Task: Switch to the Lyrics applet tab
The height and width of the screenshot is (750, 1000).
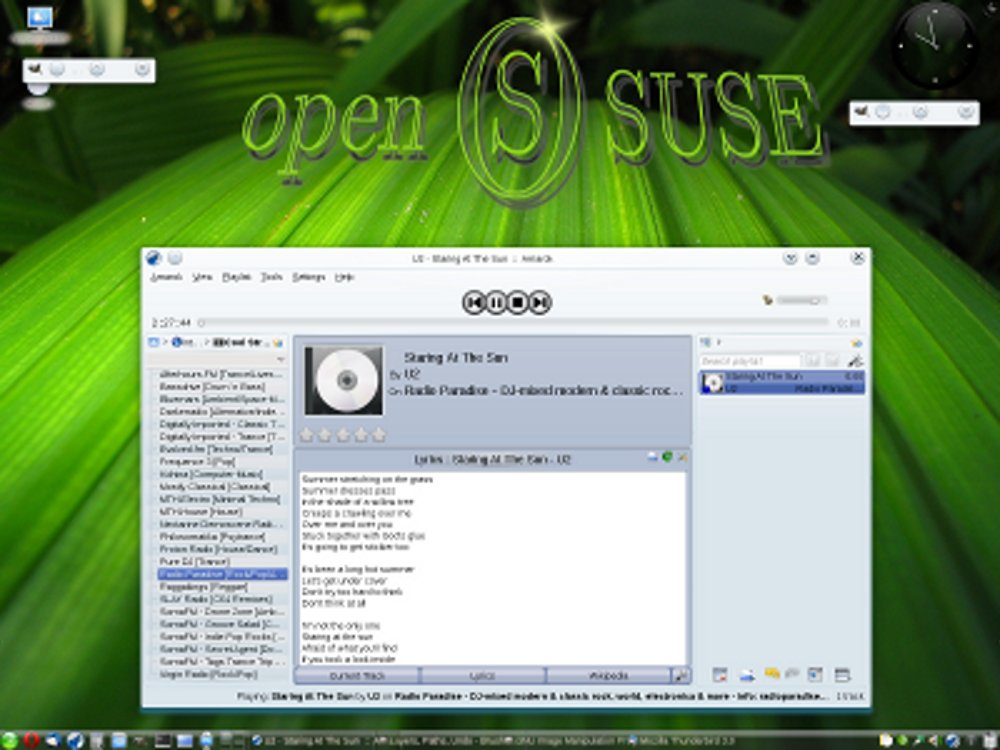Action: tap(483, 675)
